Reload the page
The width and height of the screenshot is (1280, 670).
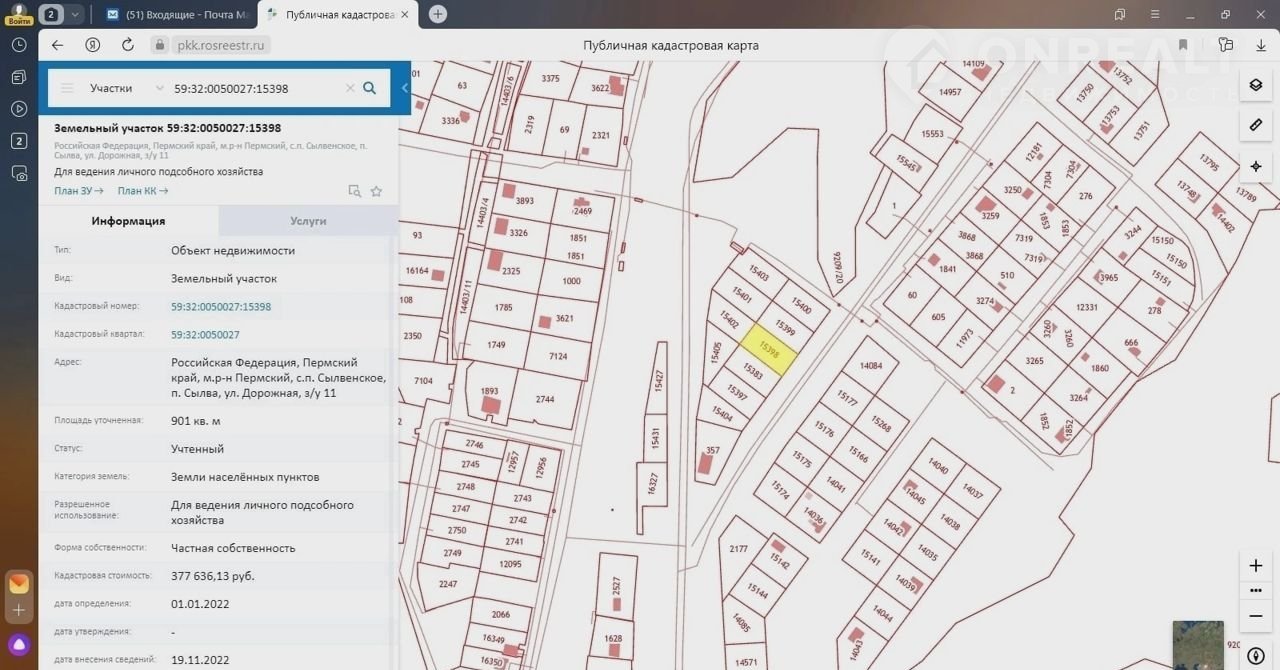point(127,45)
